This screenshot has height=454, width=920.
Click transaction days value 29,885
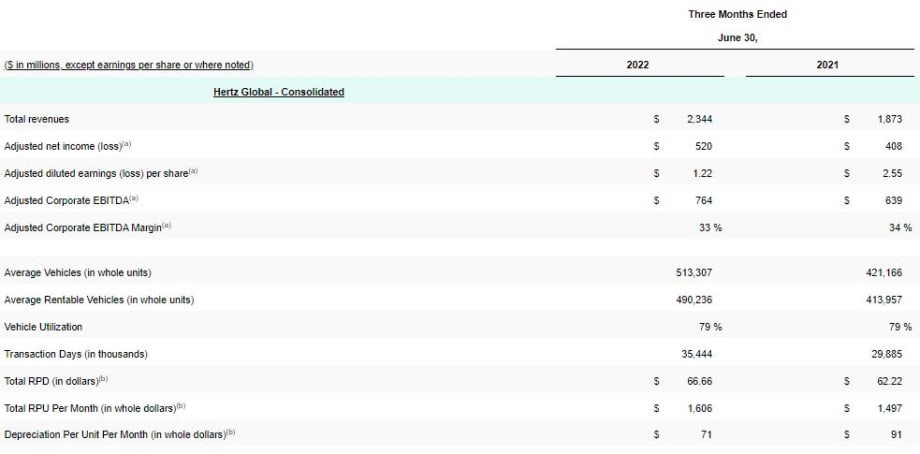coord(887,354)
